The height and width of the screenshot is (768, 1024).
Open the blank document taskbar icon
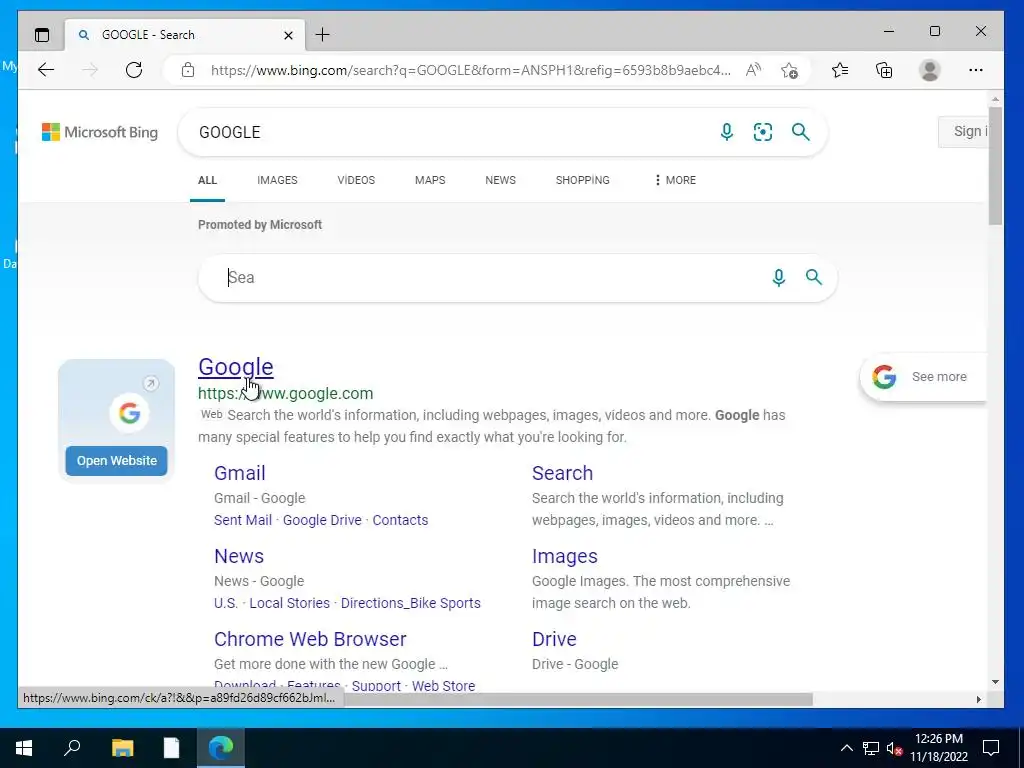point(172,748)
